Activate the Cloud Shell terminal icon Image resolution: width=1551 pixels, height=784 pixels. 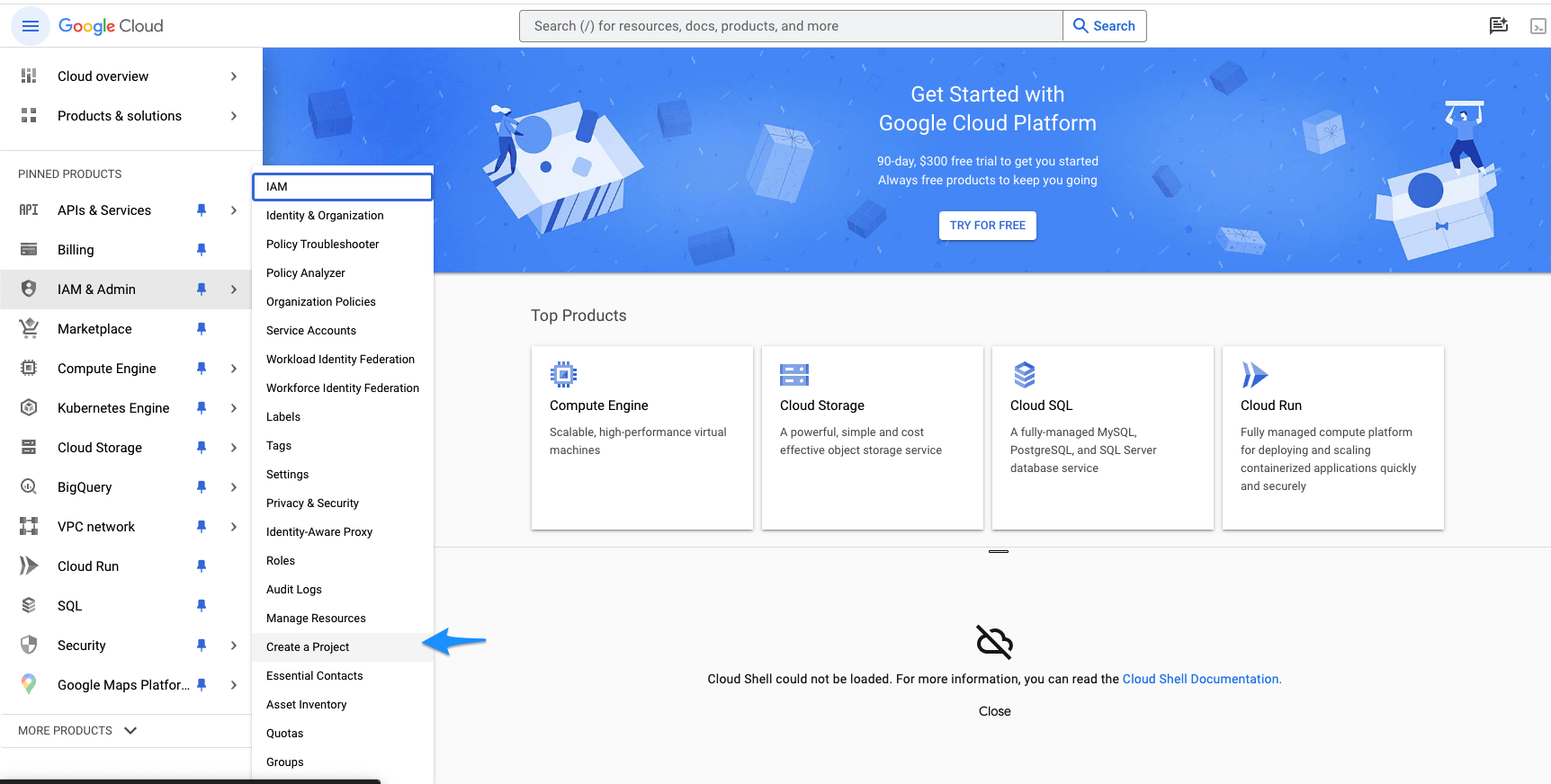click(x=1538, y=26)
